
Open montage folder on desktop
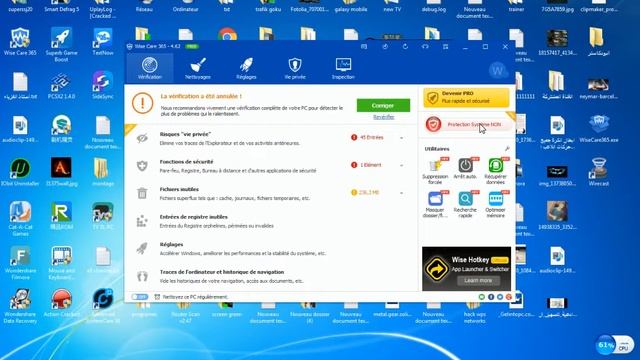[x=102, y=173]
